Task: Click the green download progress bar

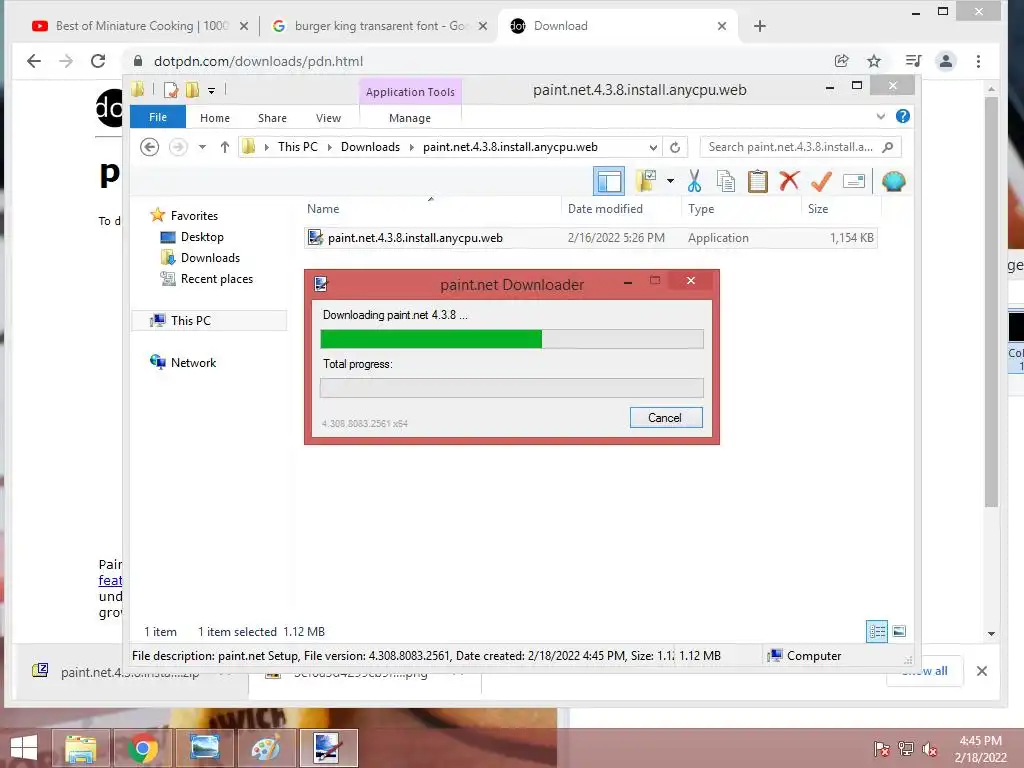Action: (511, 339)
